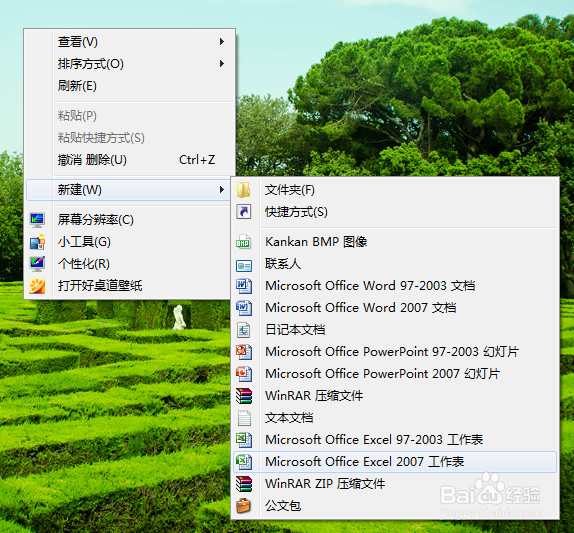
Task: Create a new 快捷方式(S)
Action: [395, 212]
